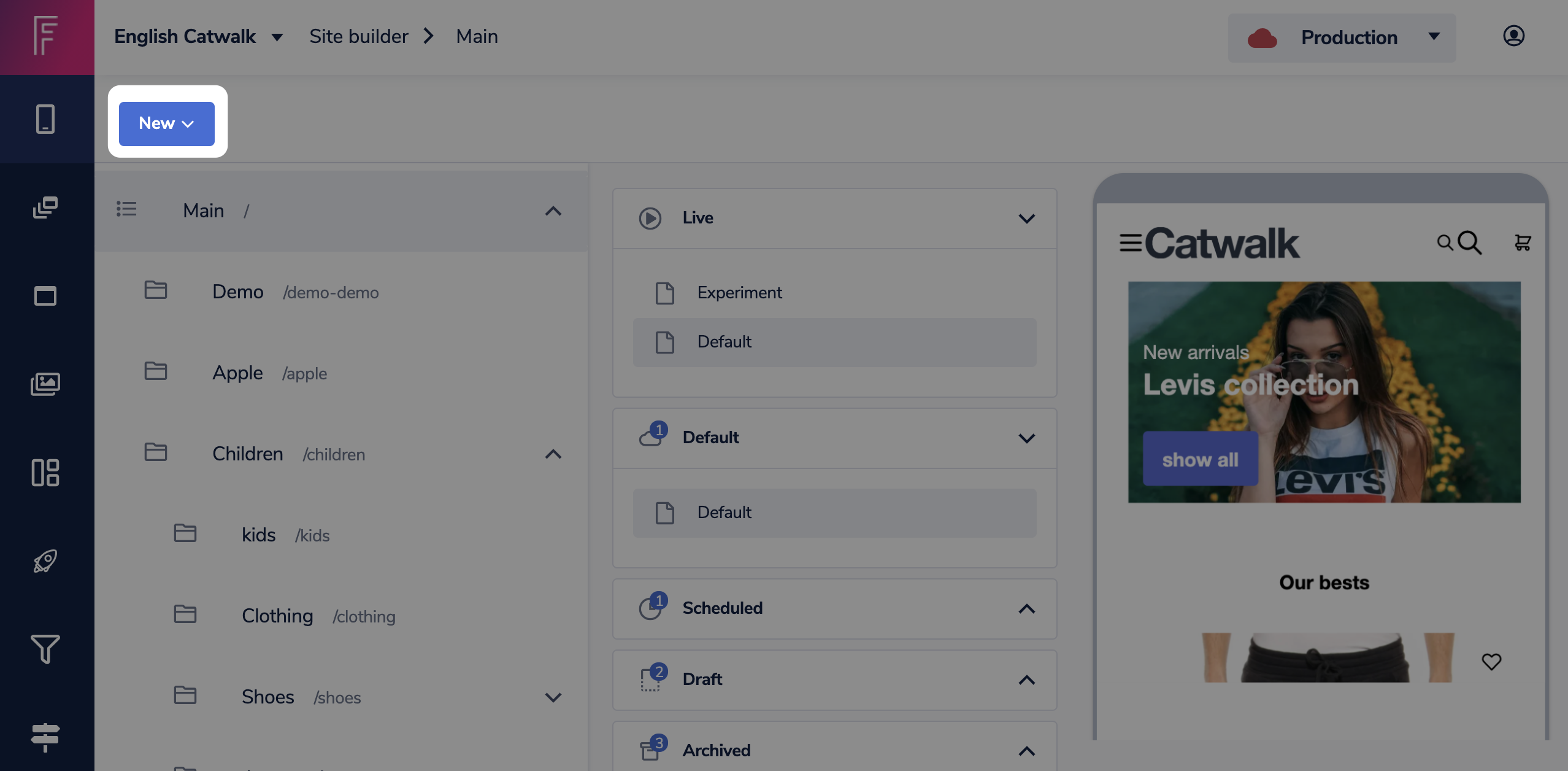This screenshot has height=771, width=1568.
Task: Click the show all button in preview
Action: [1200, 459]
